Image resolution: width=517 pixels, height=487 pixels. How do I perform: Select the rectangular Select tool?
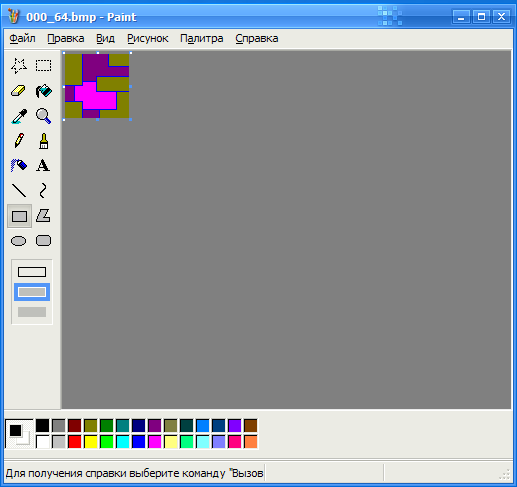[x=44, y=66]
